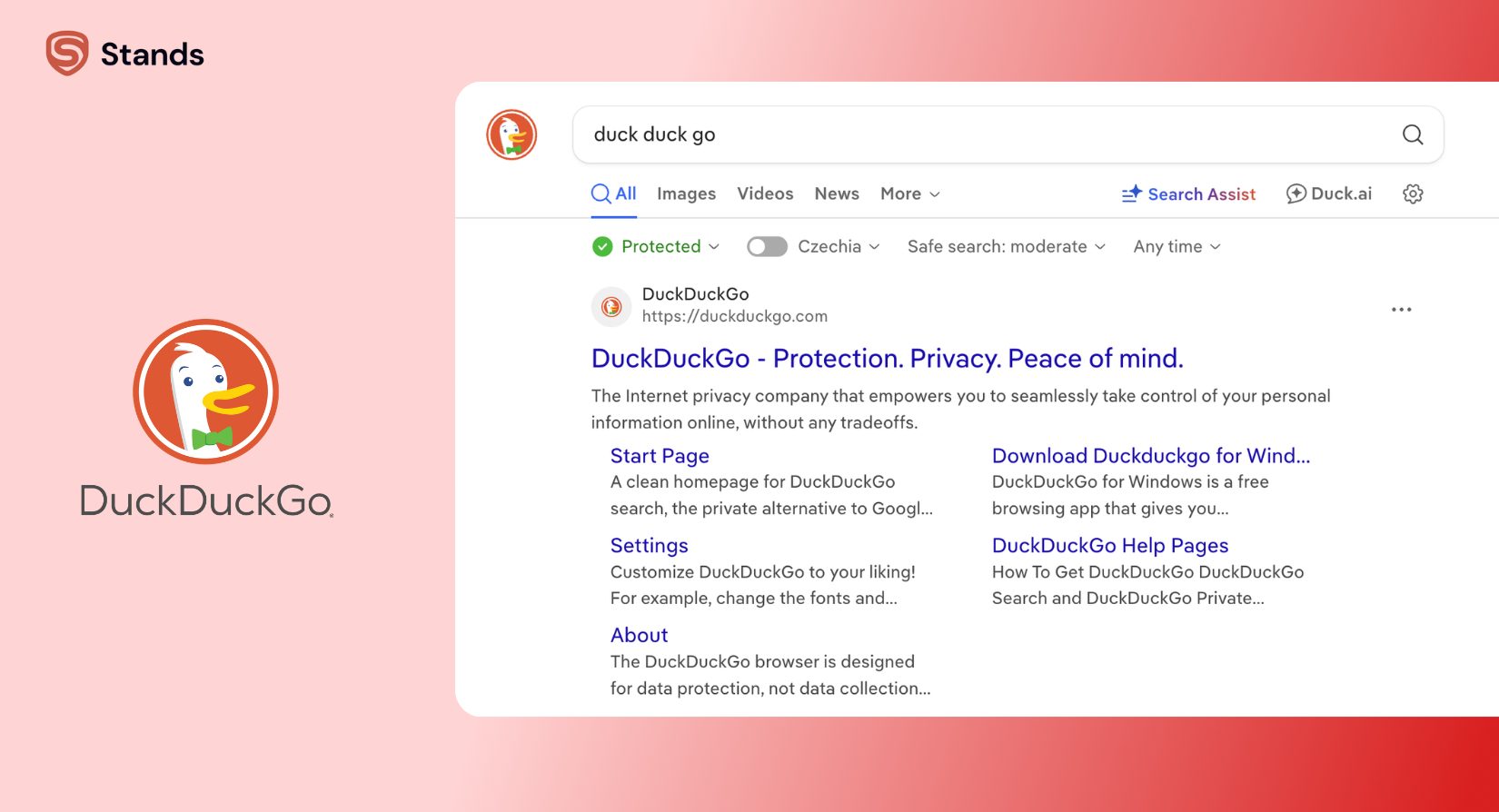1499x812 pixels.
Task: Open the three-dot result options menu
Action: pyautogui.click(x=1401, y=310)
